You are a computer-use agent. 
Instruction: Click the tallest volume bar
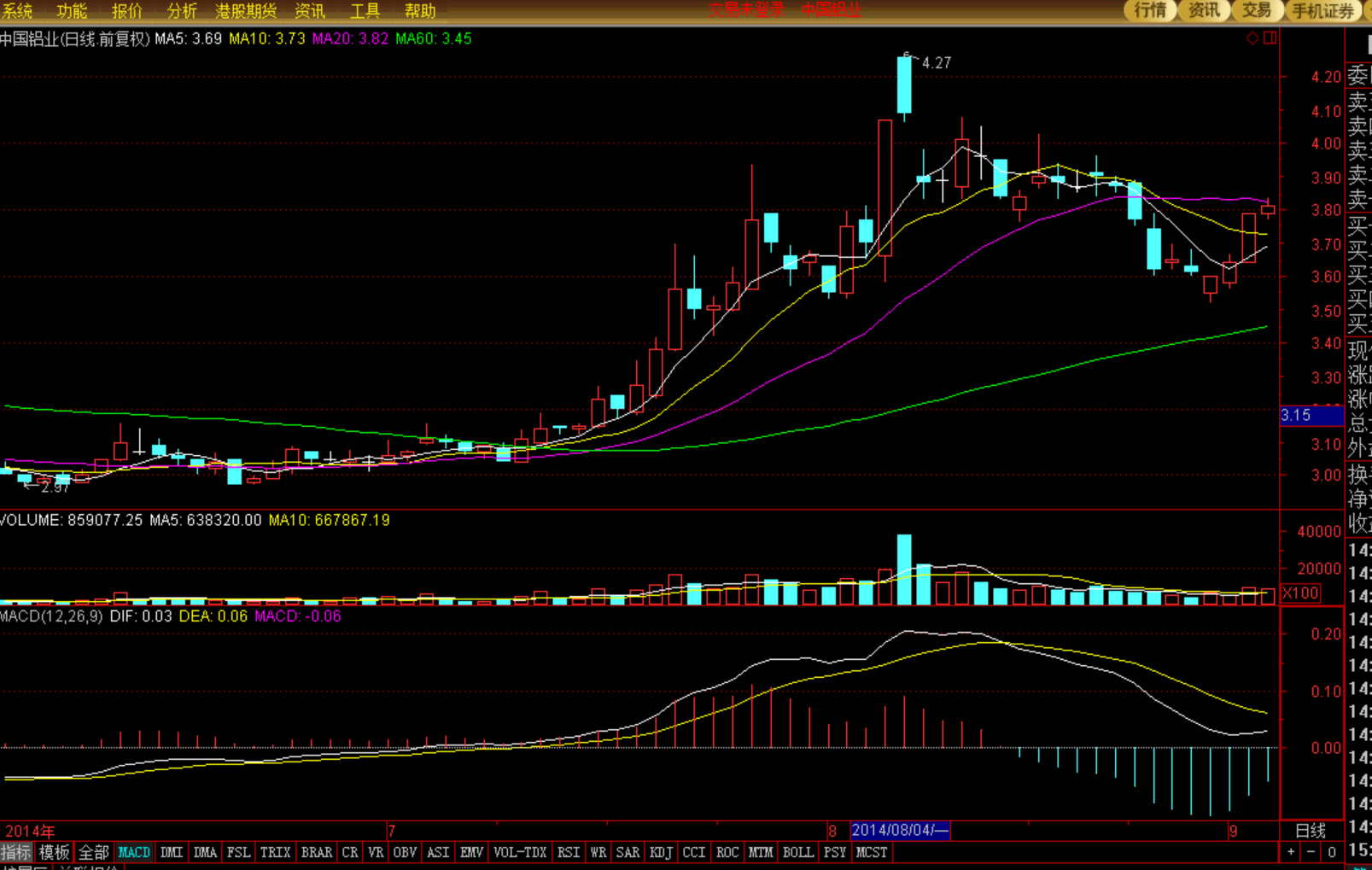point(904,569)
